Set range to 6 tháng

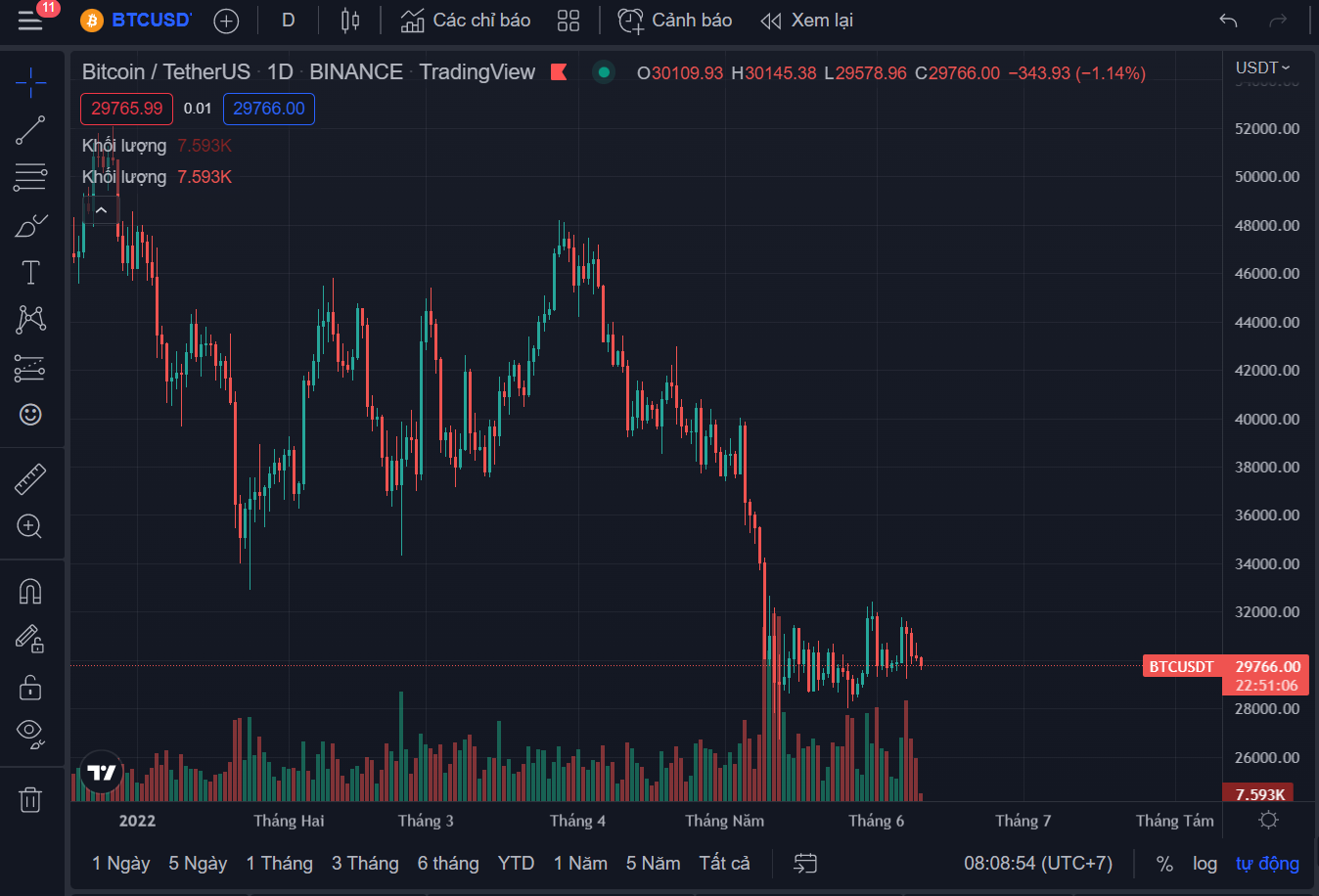pos(448,864)
